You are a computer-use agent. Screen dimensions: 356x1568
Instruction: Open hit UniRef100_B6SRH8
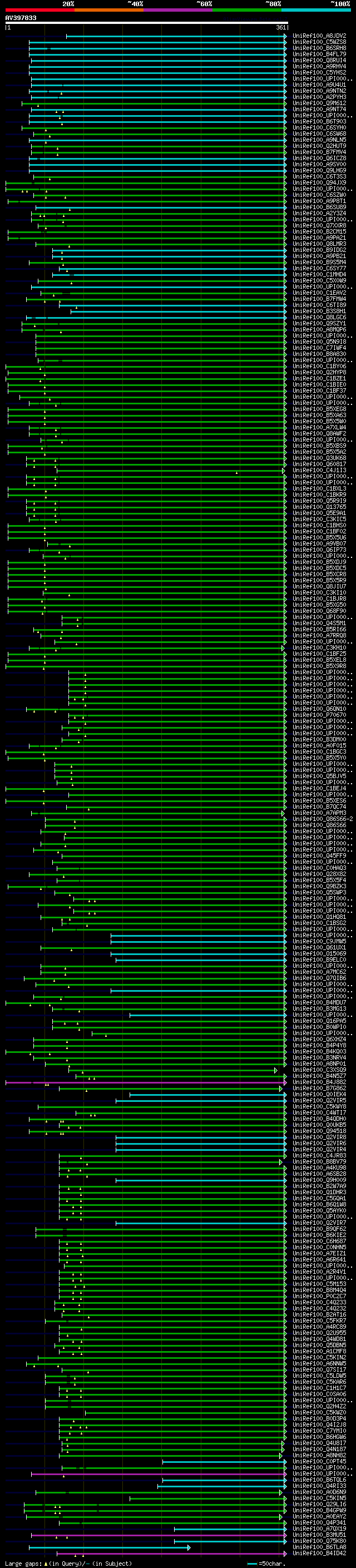[x=319, y=48]
